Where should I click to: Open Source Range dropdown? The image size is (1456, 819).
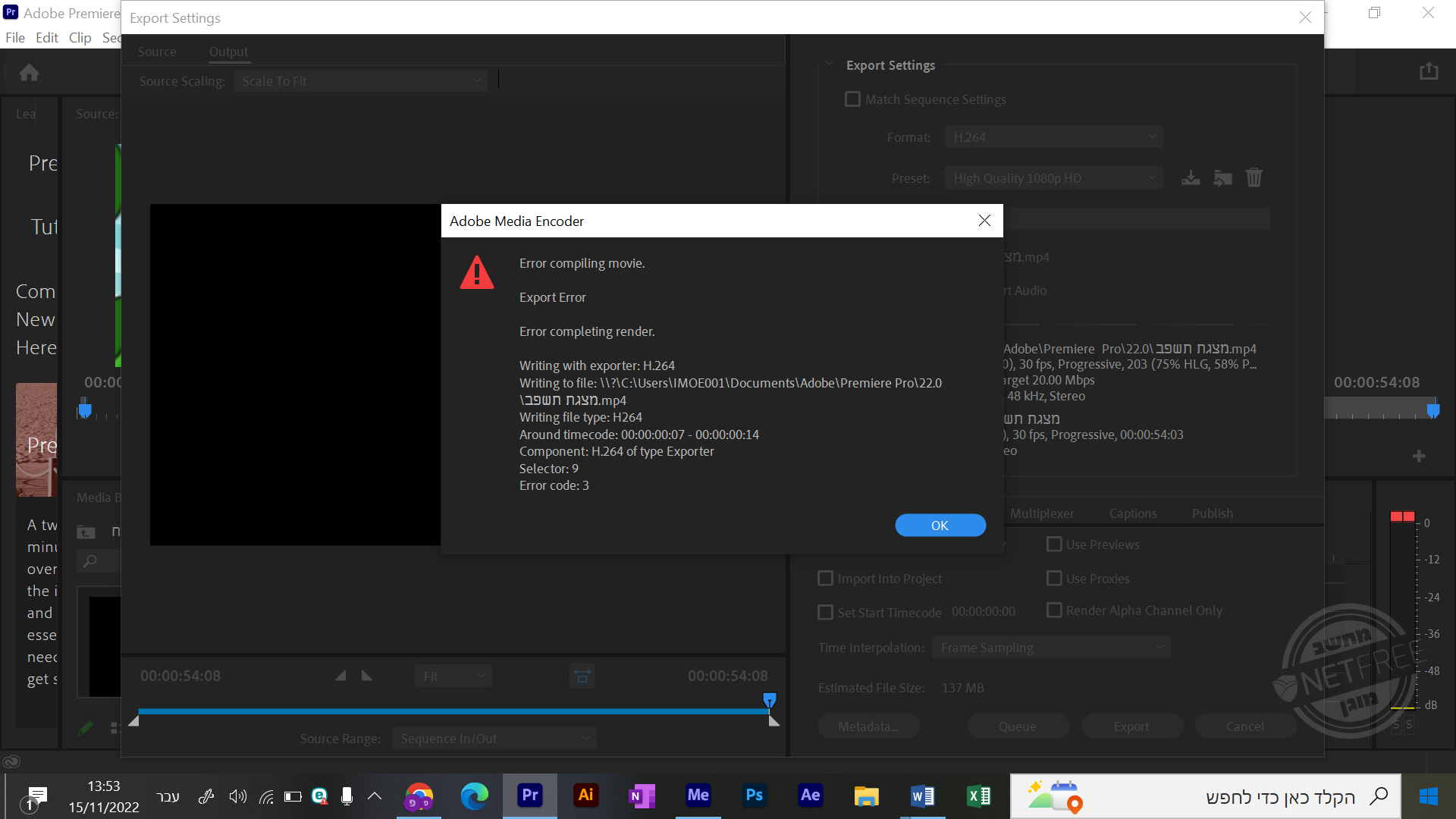click(x=494, y=739)
